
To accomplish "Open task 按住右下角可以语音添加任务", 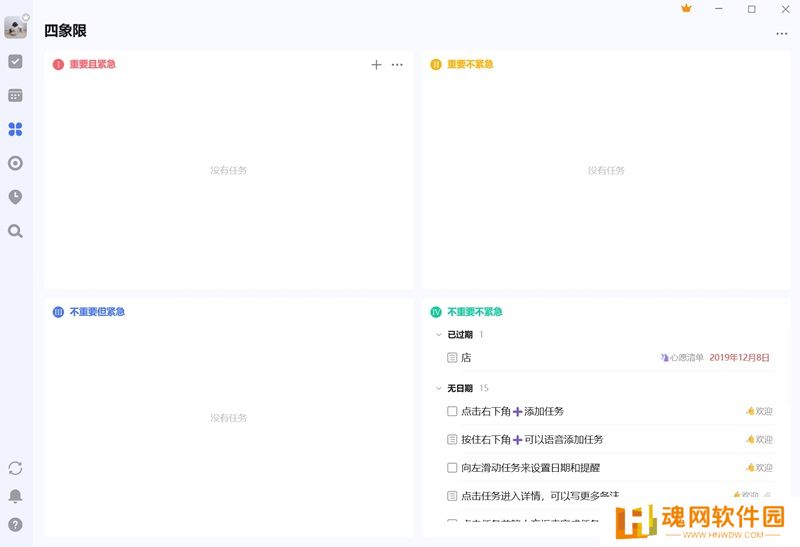I will pyautogui.click(x=532, y=439).
